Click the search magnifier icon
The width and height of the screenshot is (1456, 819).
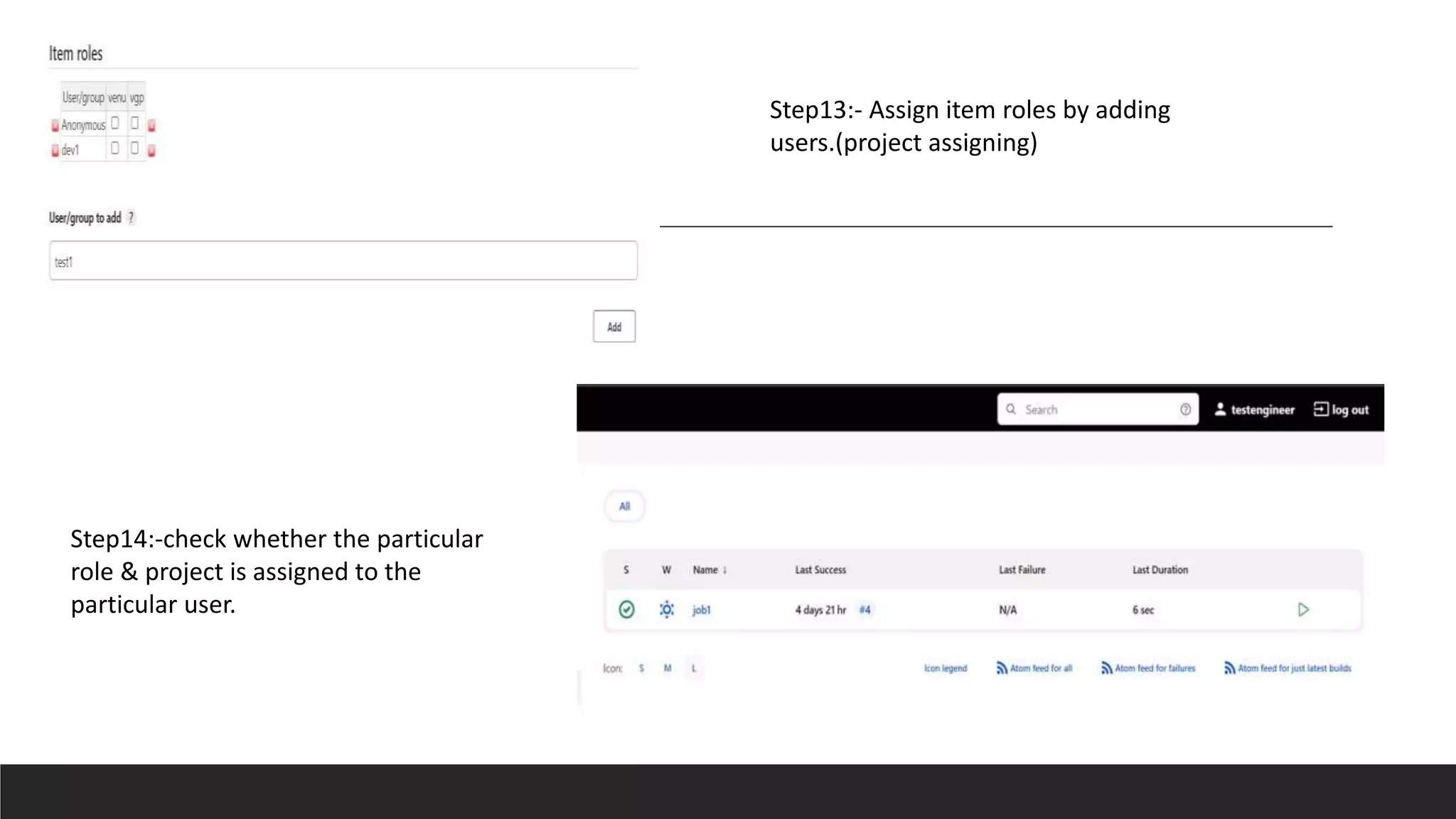pyautogui.click(x=1011, y=409)
